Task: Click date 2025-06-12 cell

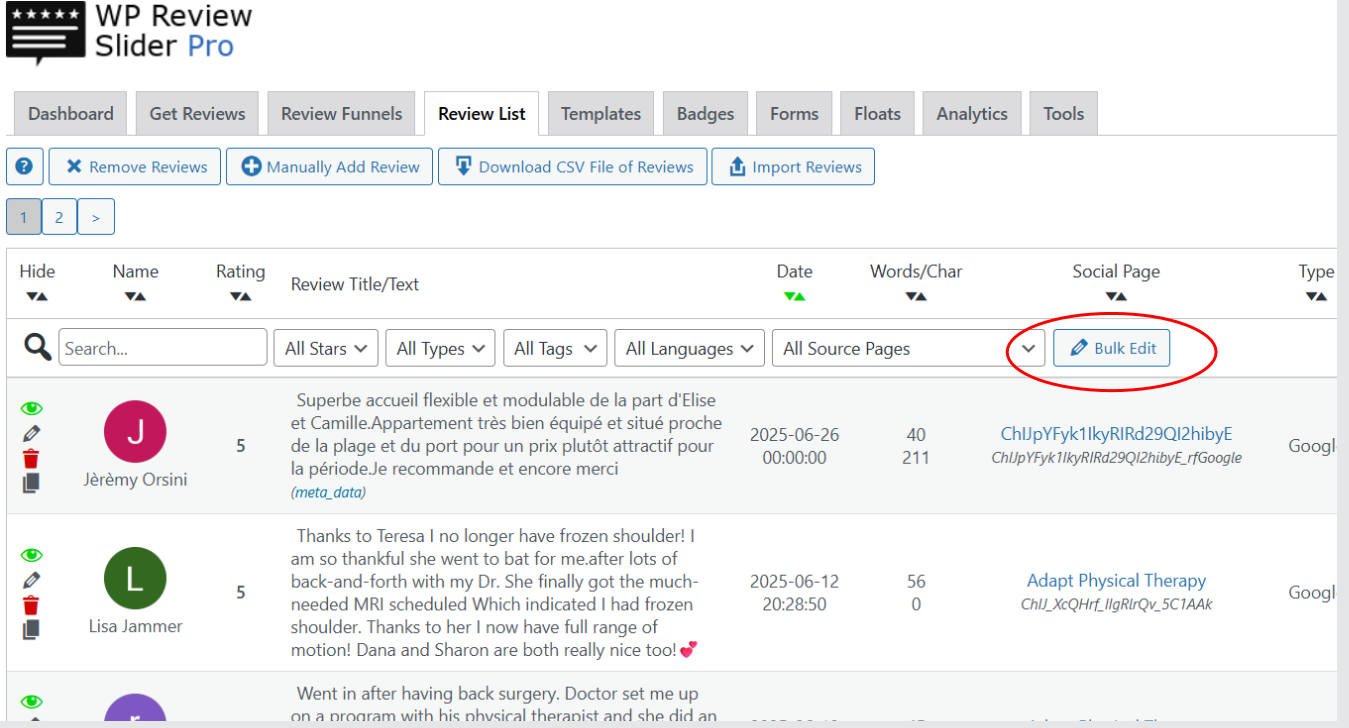Action: pos(795,593)
